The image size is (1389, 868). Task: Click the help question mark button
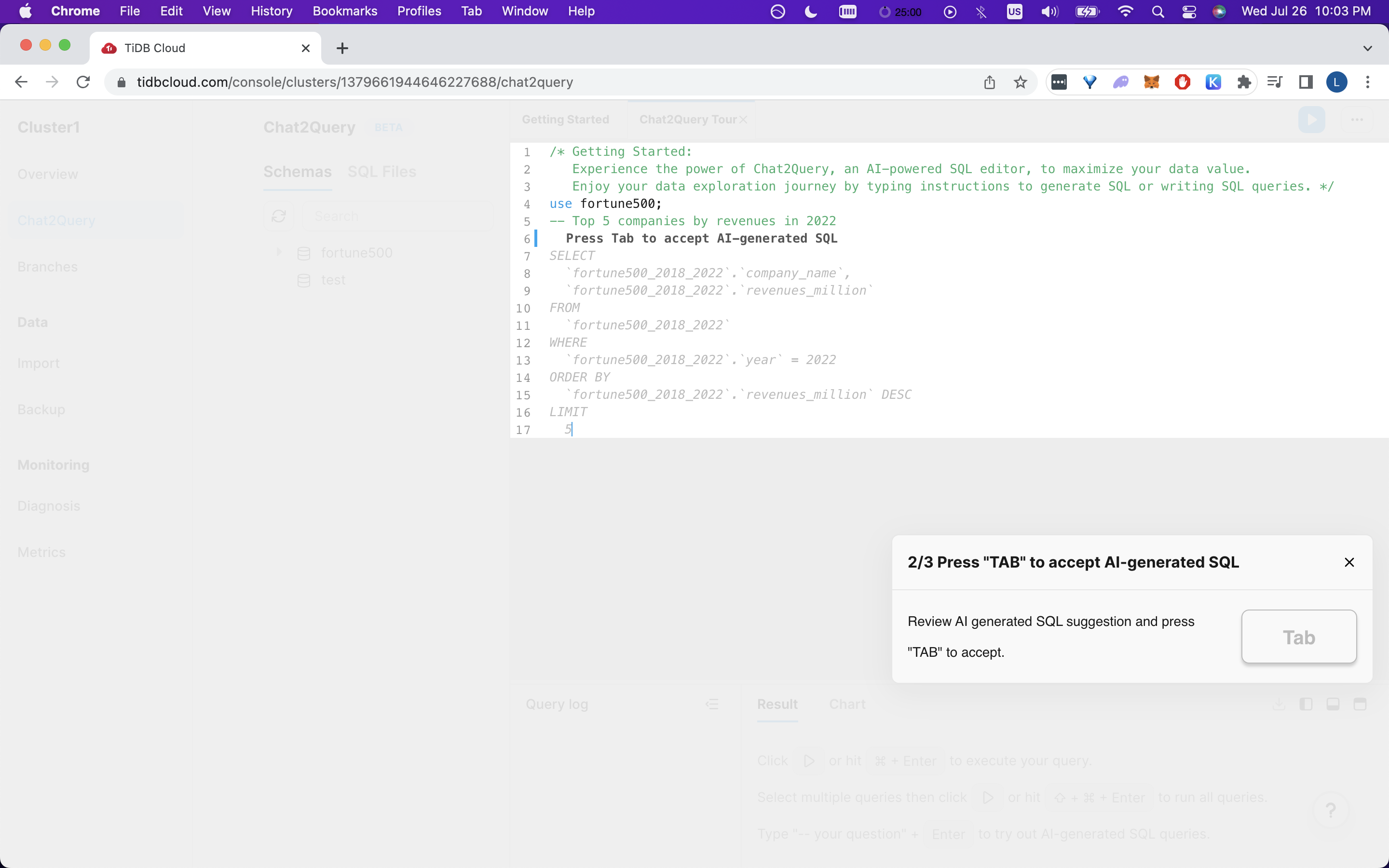click(1331, 810)
